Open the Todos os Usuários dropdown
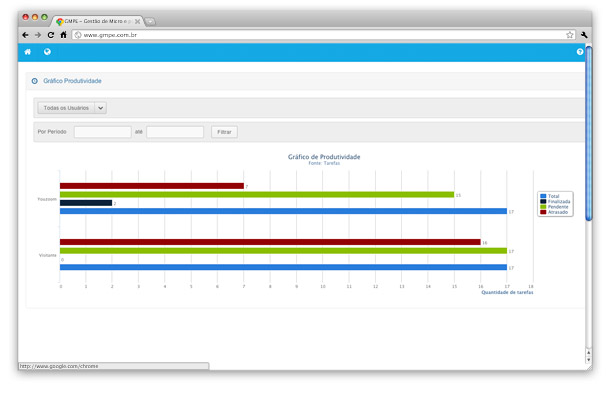Image resolution: width=610 pixels, height=395 pixels. [x=72, y=108]
